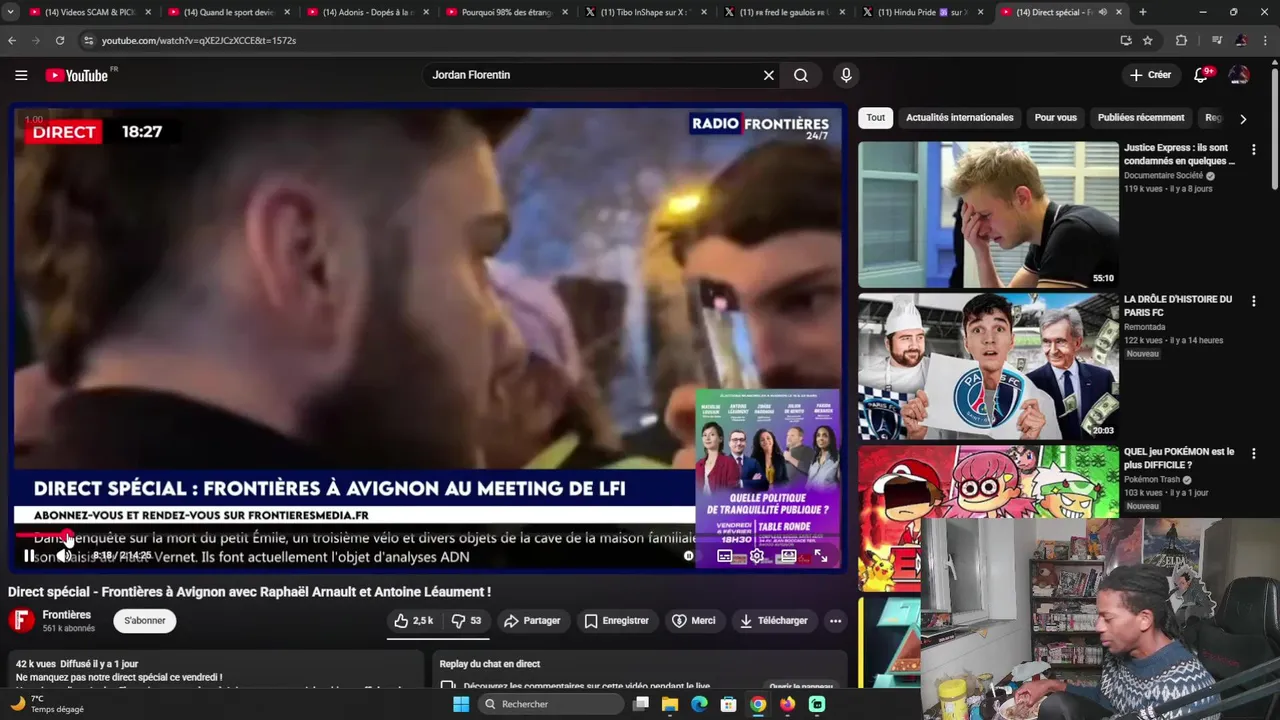The width and height of the screenshot is (1280, 720).
Task: Go back to the previous page
Action: coord(12,40)
